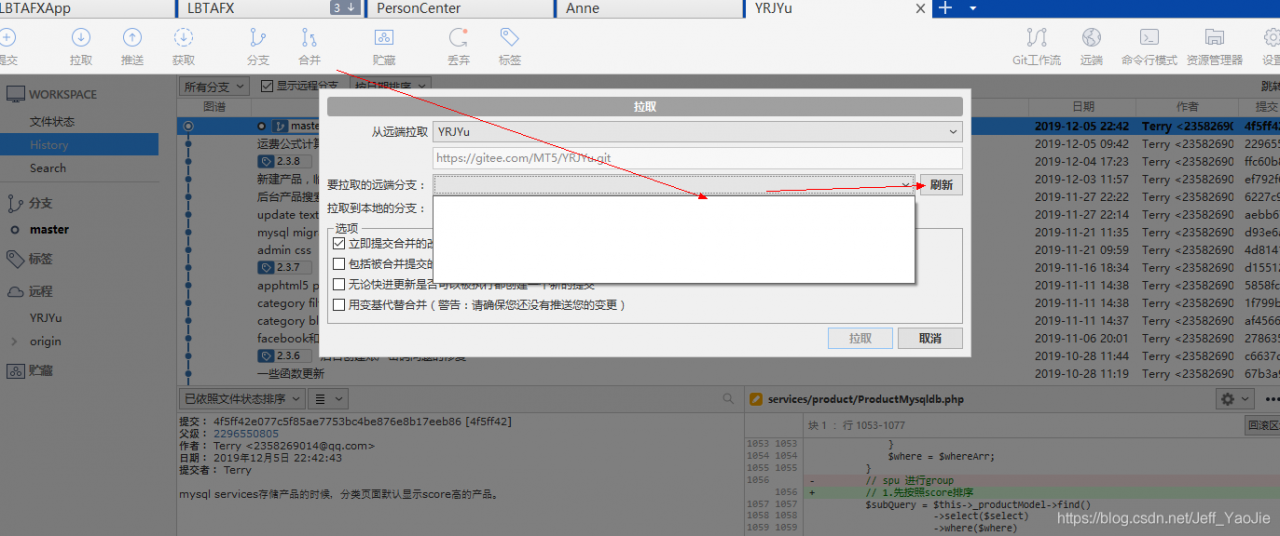Click the remote URL input field
The height and width of the screenshot is (536, 1280).
pos(698,158)
